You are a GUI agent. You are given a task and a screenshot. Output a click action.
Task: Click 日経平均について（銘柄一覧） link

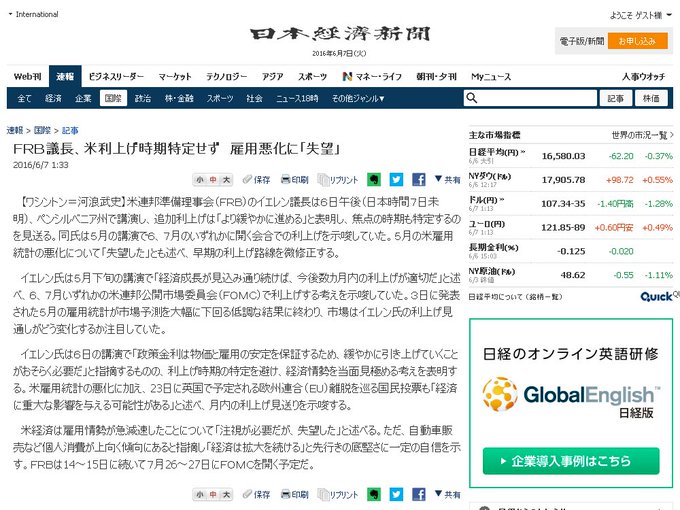515,297
